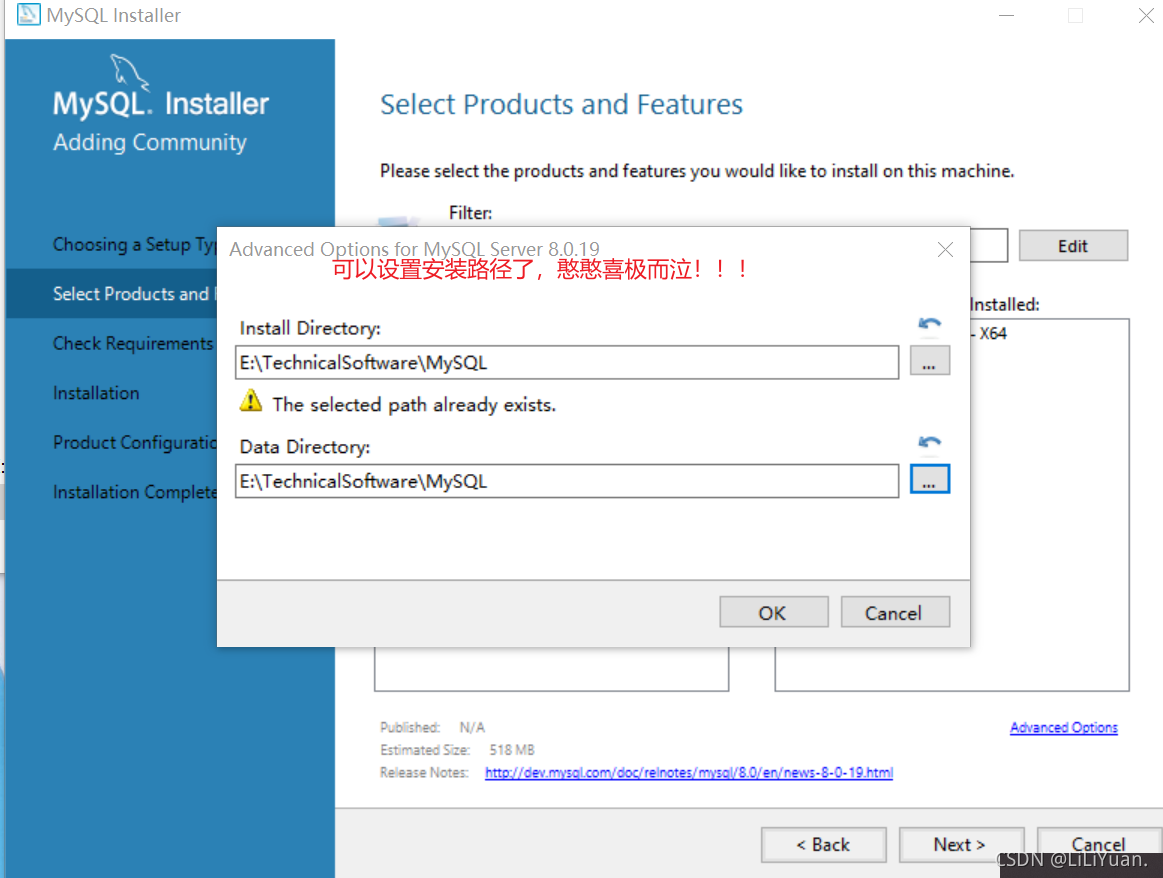Click the '518 MB' estimated size value
Image resolution: width=1163 pixels, height=878 pixels.
512,750
